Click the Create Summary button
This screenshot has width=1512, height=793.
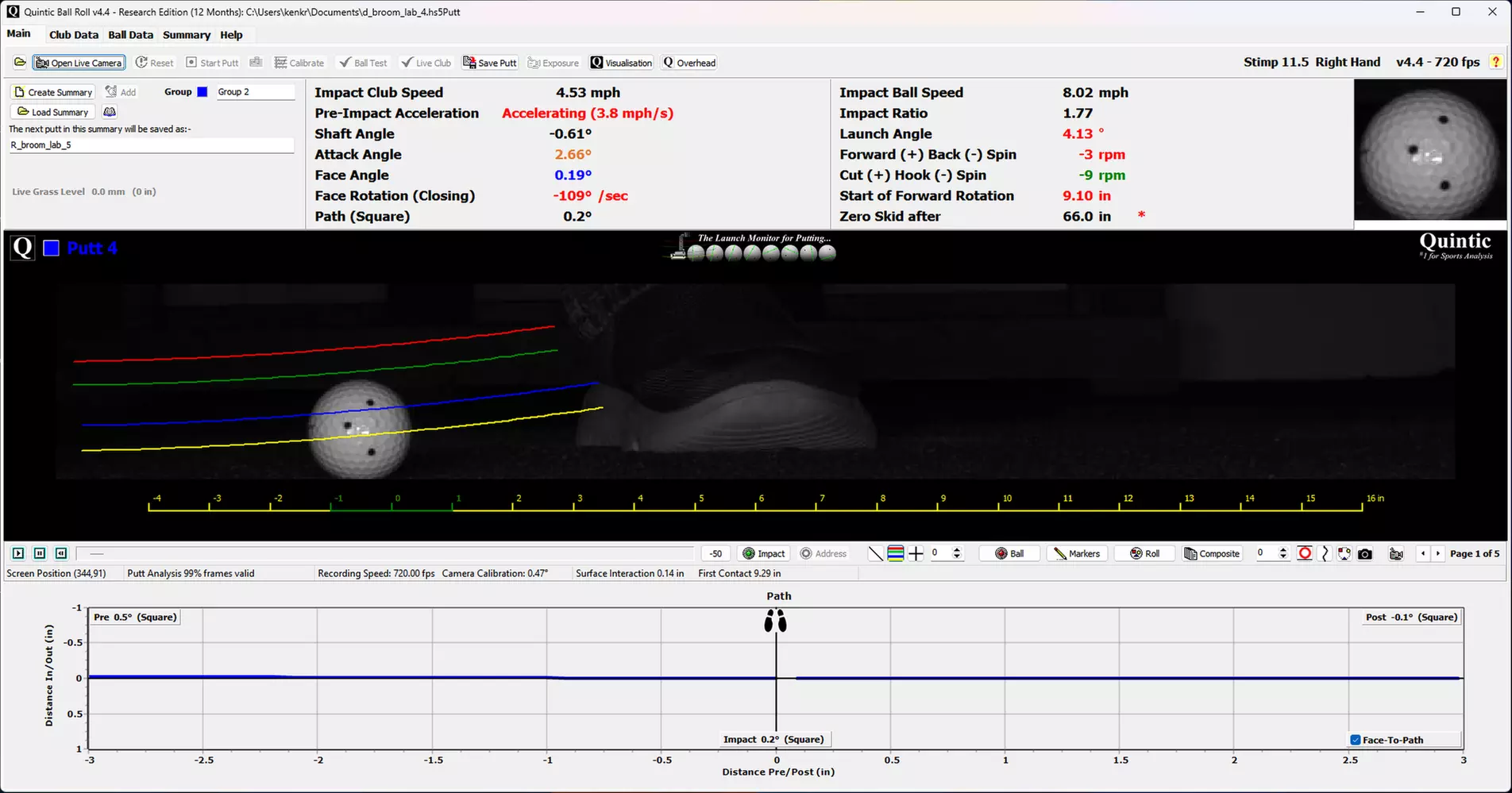pyautogui.click(x=53, y=92)
